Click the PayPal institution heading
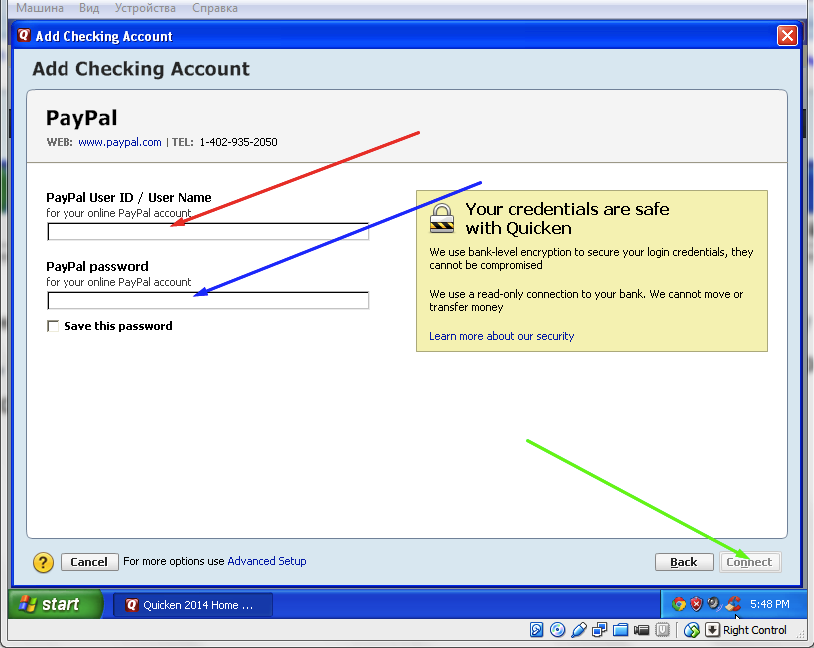814x648 pixels. pyautogui.click(x=82, y=118)
